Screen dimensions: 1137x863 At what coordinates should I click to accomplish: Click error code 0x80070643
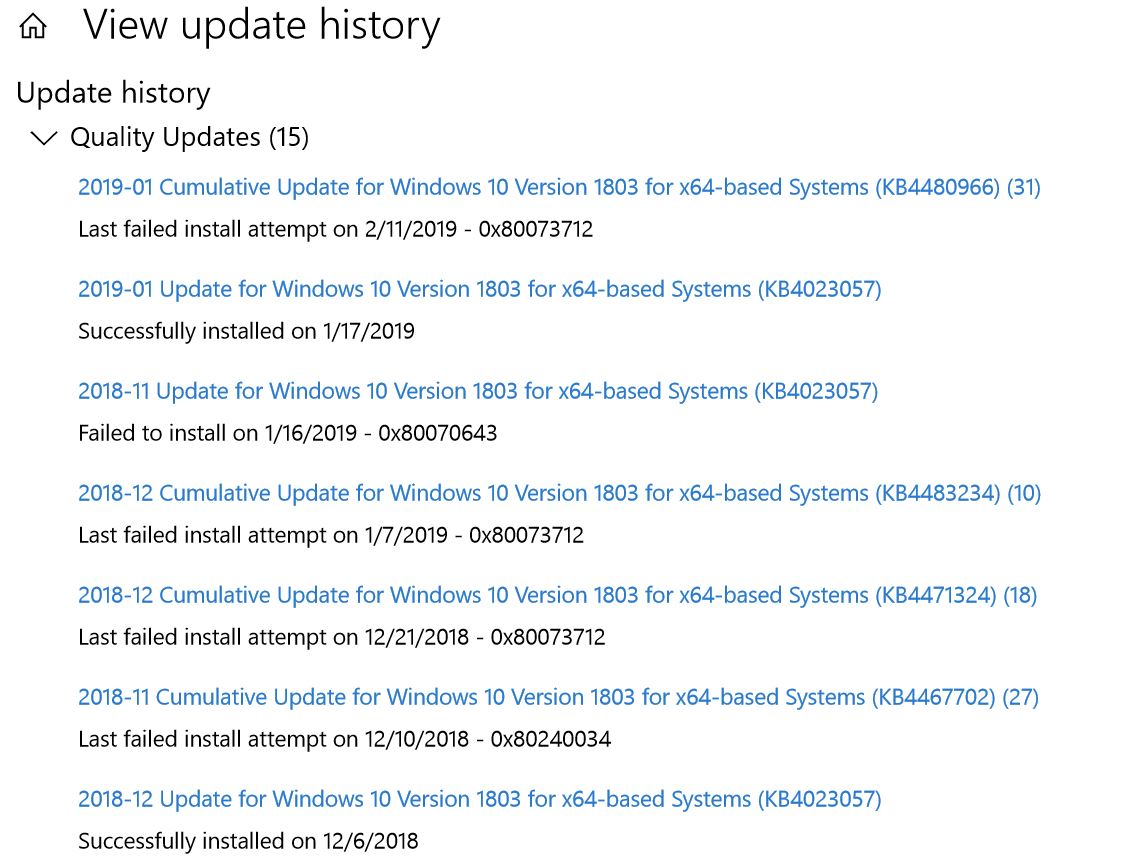pos(437,433)
